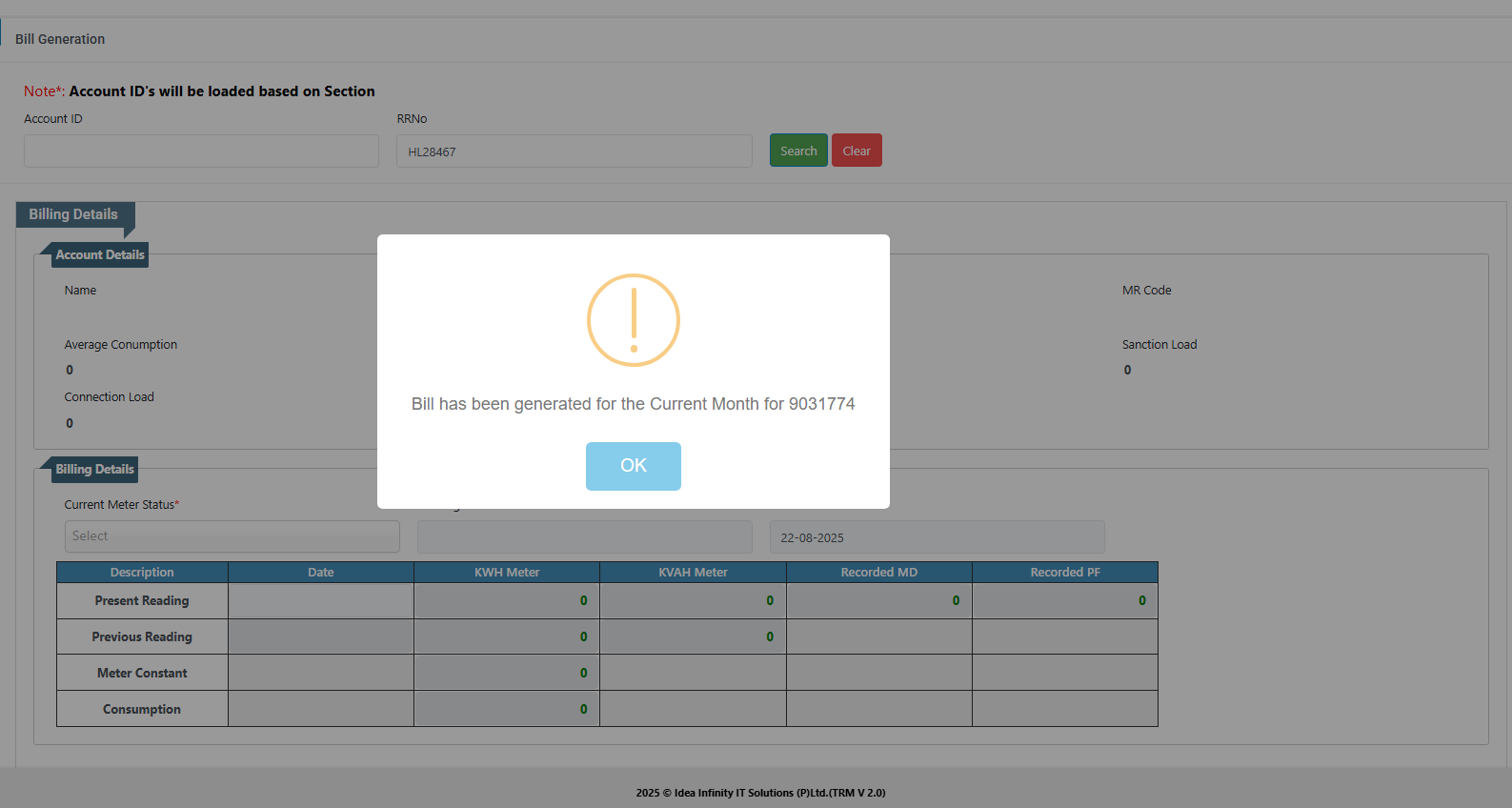1512x808 pixels.
Task: Click the Present Reading Recorded PF cell
Action: (x=1065, y=601)
